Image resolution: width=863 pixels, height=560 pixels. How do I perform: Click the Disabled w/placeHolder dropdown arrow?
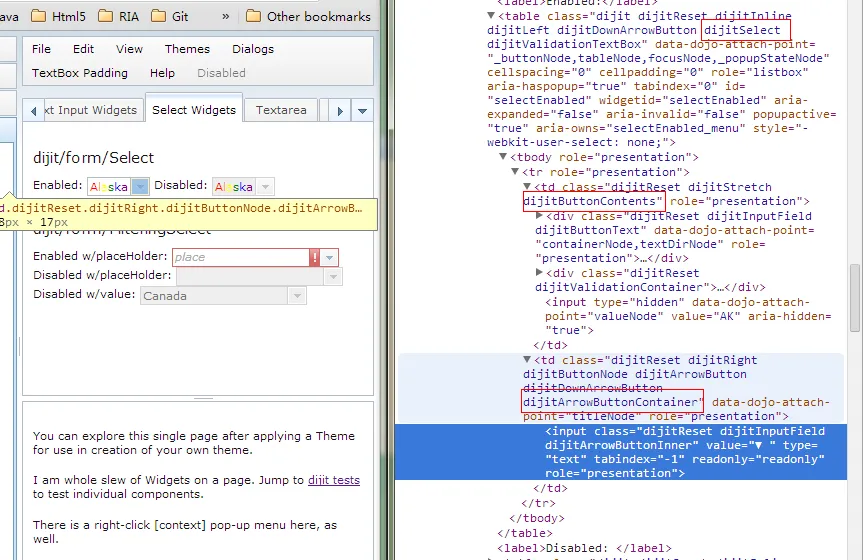333,277
